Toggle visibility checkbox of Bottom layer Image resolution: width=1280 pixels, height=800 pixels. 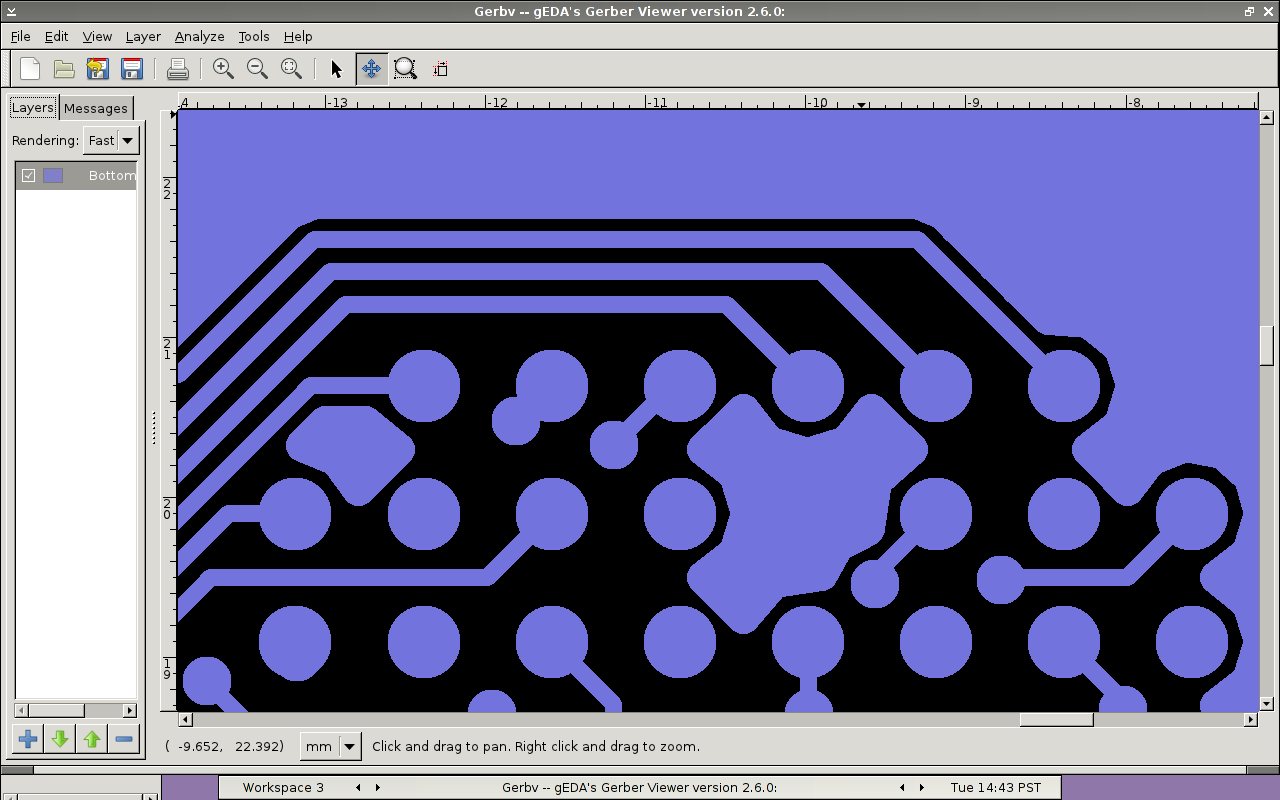tap(29, 175)
